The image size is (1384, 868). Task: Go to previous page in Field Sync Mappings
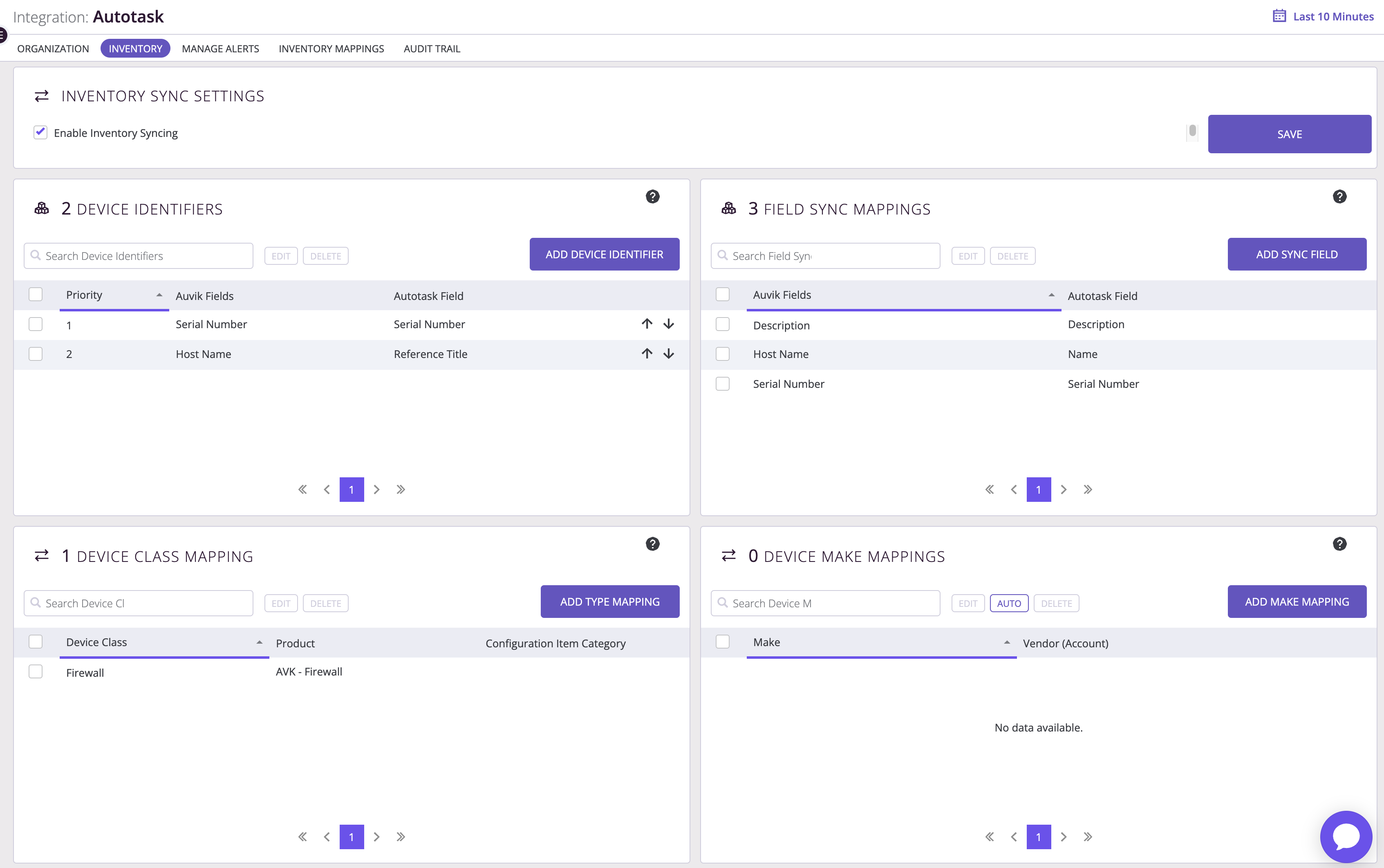click(1014, 490)
